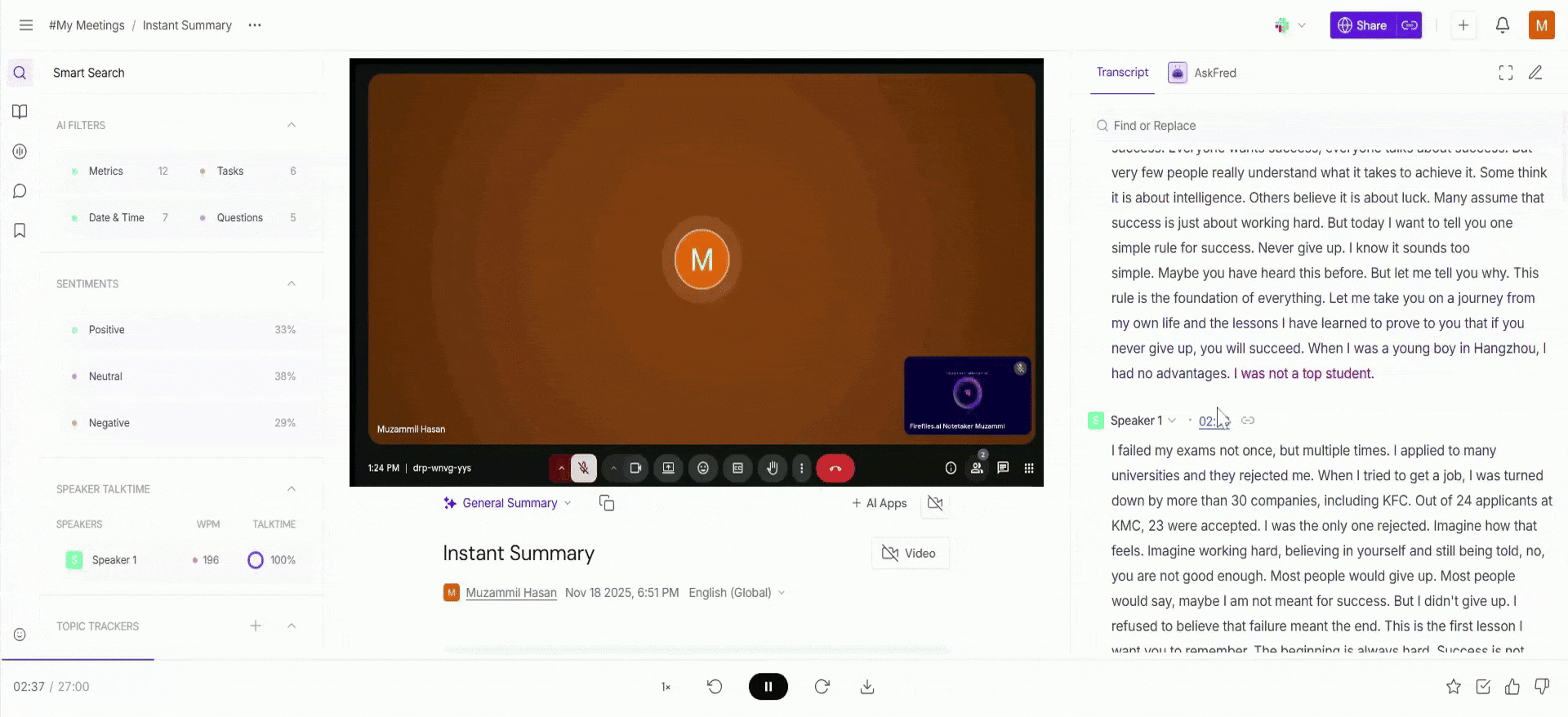Filter by Positive sentiment
Screen dimensions: 1568x717
(183, 330)
